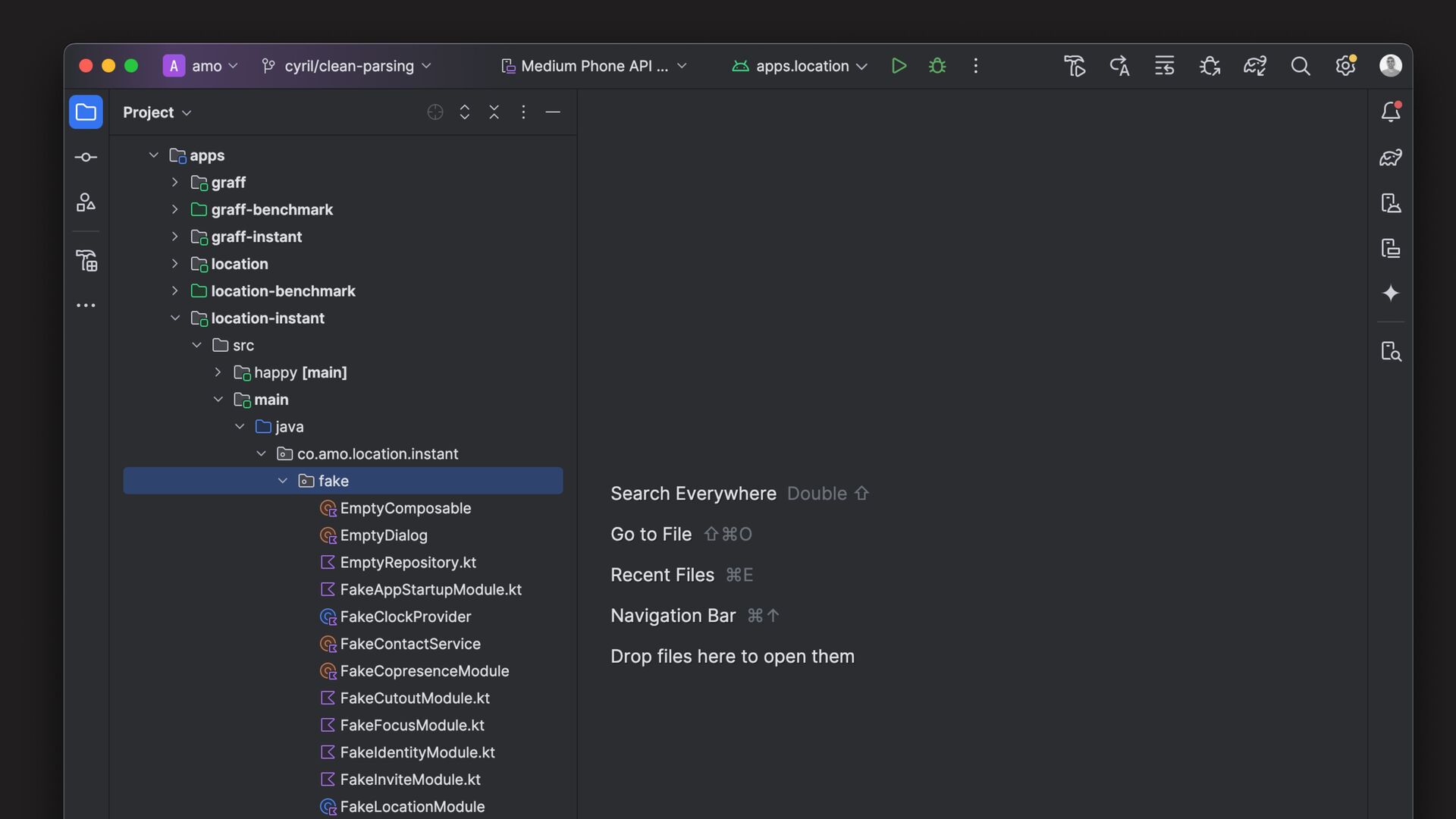Open the Gemini sparkle tool window
The image size is (1456, 819).
1390,293
